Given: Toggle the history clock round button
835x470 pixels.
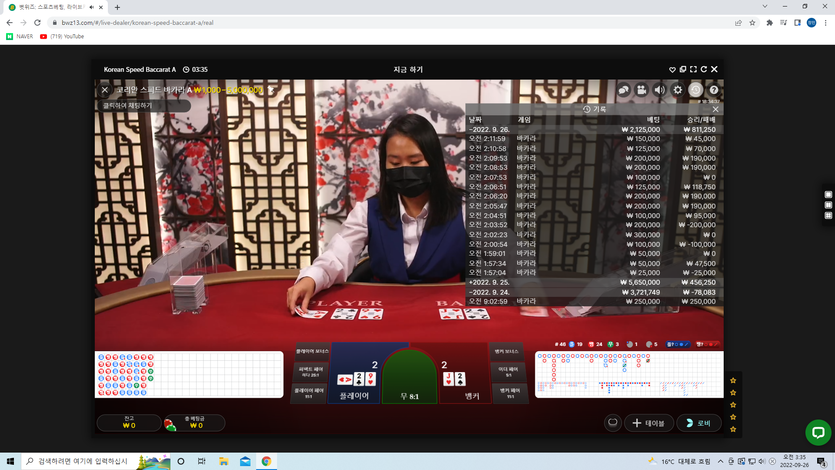Looking at the screenshot, I should [x=695, y=90].
